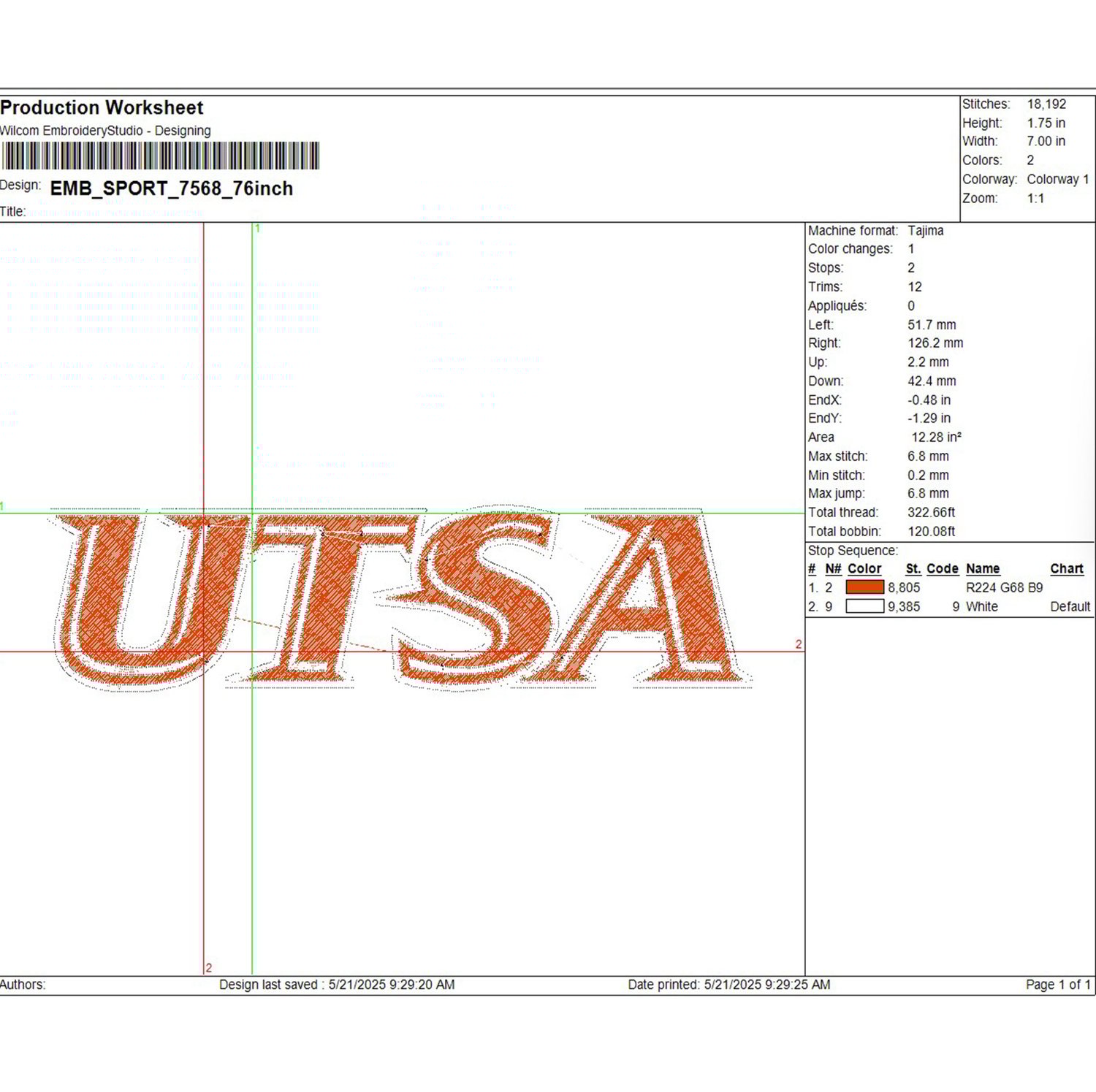This screenshot has height=1092, width=1096.
Task: Select the "Colorway 1" value
Action: [1058, 179]
